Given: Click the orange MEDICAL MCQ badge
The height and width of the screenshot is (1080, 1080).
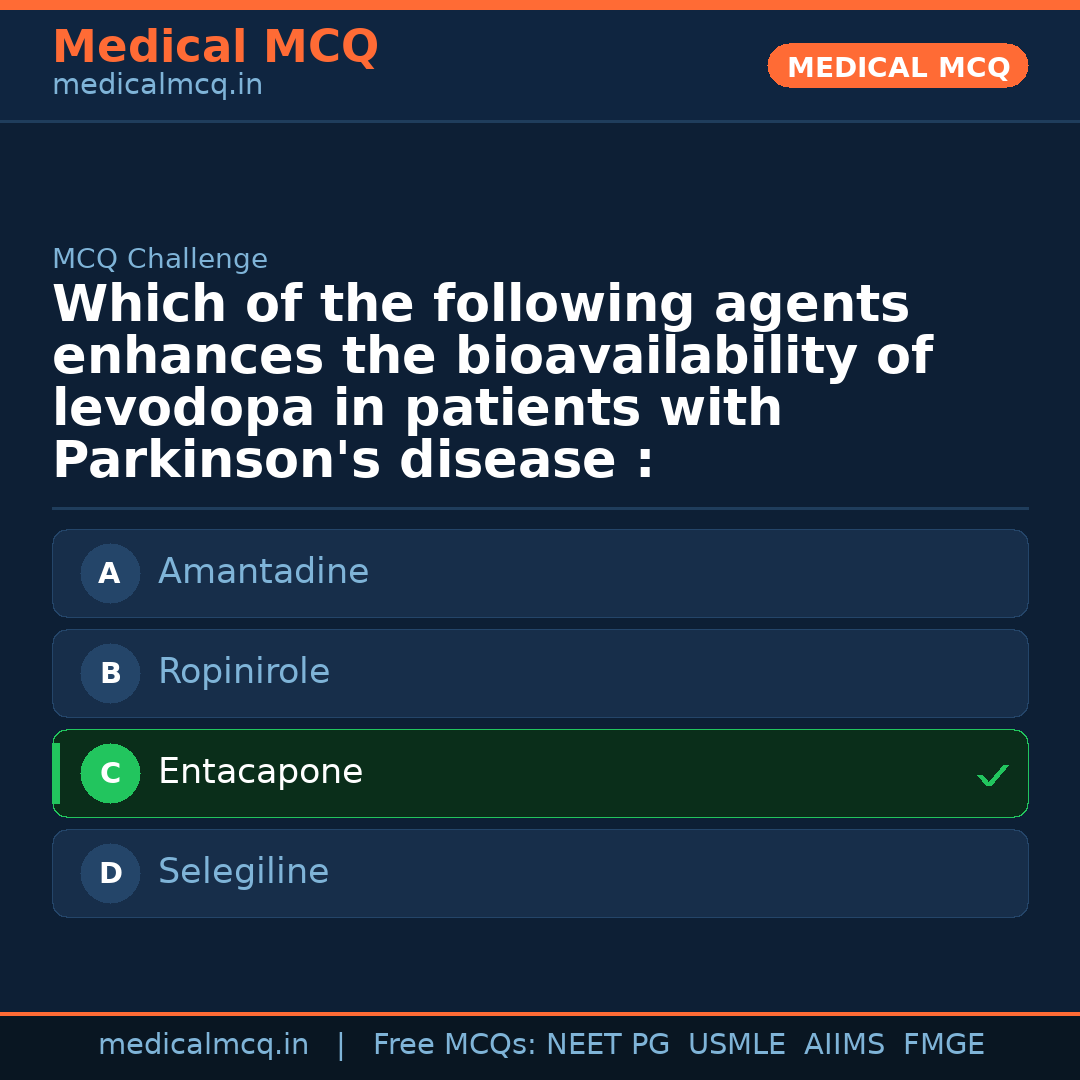Looking at the screenshot, I should tap(898, 67).
